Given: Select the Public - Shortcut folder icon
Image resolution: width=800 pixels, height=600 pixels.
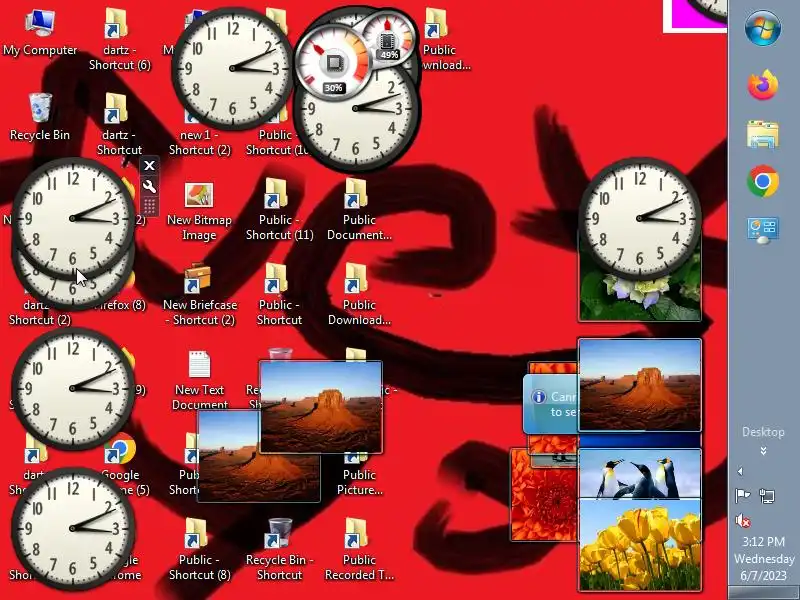Looking at the screenshot, I should (279, 294).
